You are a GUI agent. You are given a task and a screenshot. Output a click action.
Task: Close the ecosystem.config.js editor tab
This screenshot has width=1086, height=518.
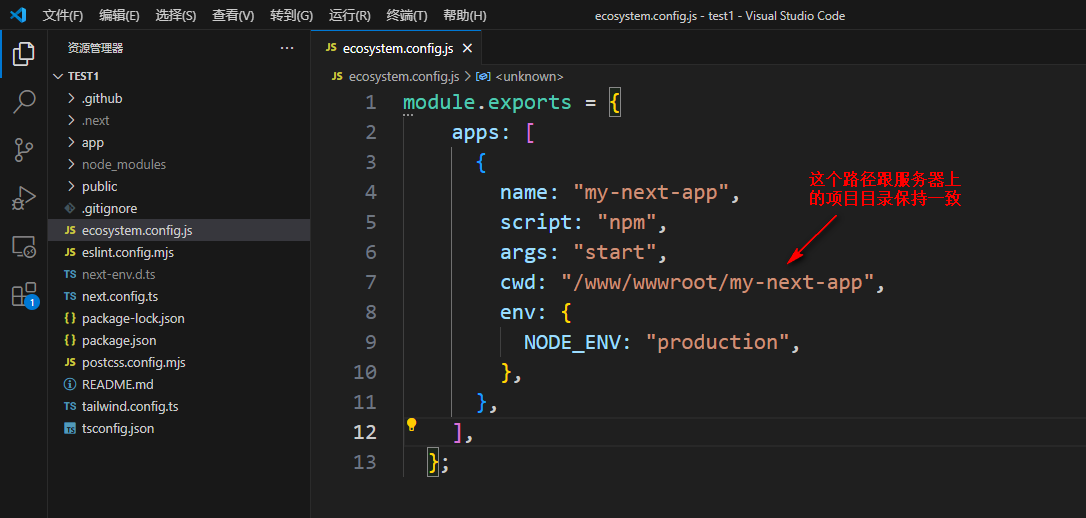tap(468, 48)
